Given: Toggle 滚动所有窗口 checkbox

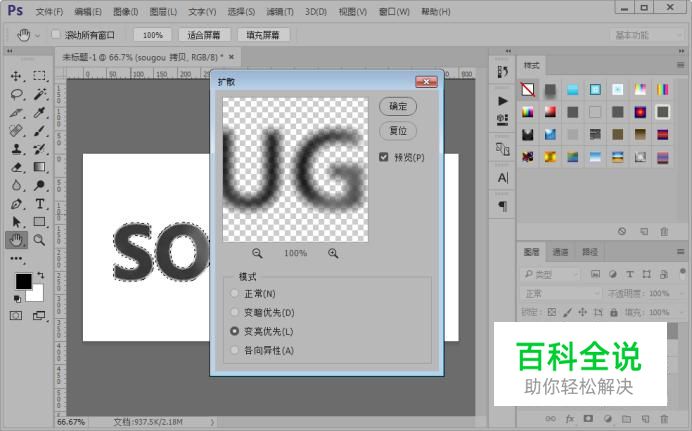Looking at the screenshot, I should click(56, 34).
